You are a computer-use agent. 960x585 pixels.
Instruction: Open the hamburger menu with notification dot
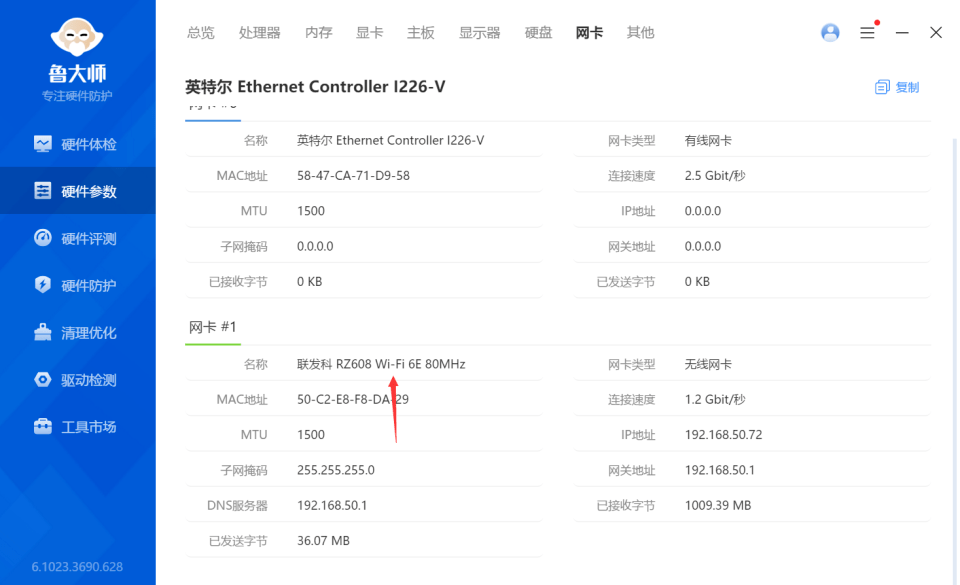867,32
